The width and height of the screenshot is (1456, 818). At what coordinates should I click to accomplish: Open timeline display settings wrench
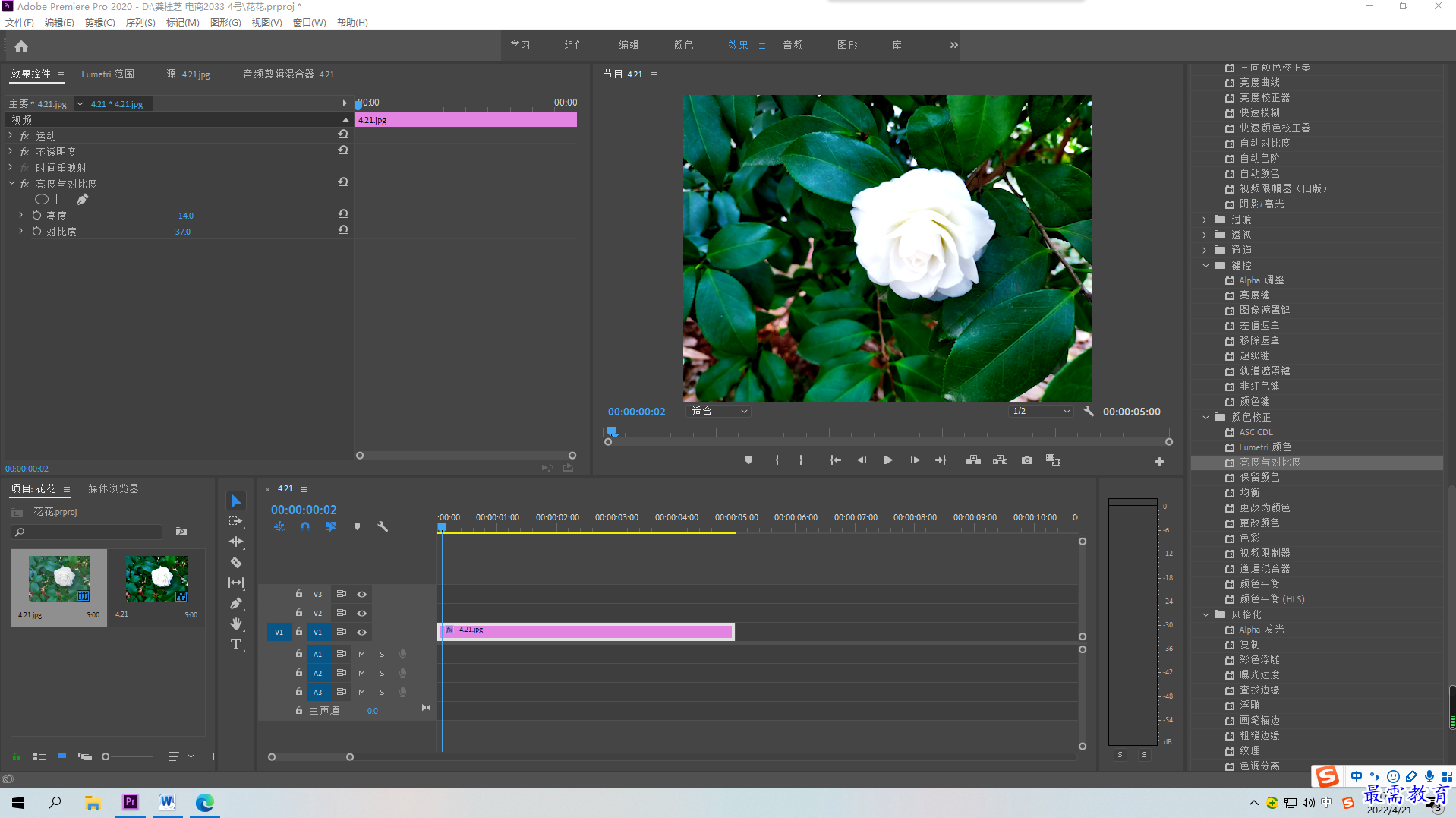383,526
